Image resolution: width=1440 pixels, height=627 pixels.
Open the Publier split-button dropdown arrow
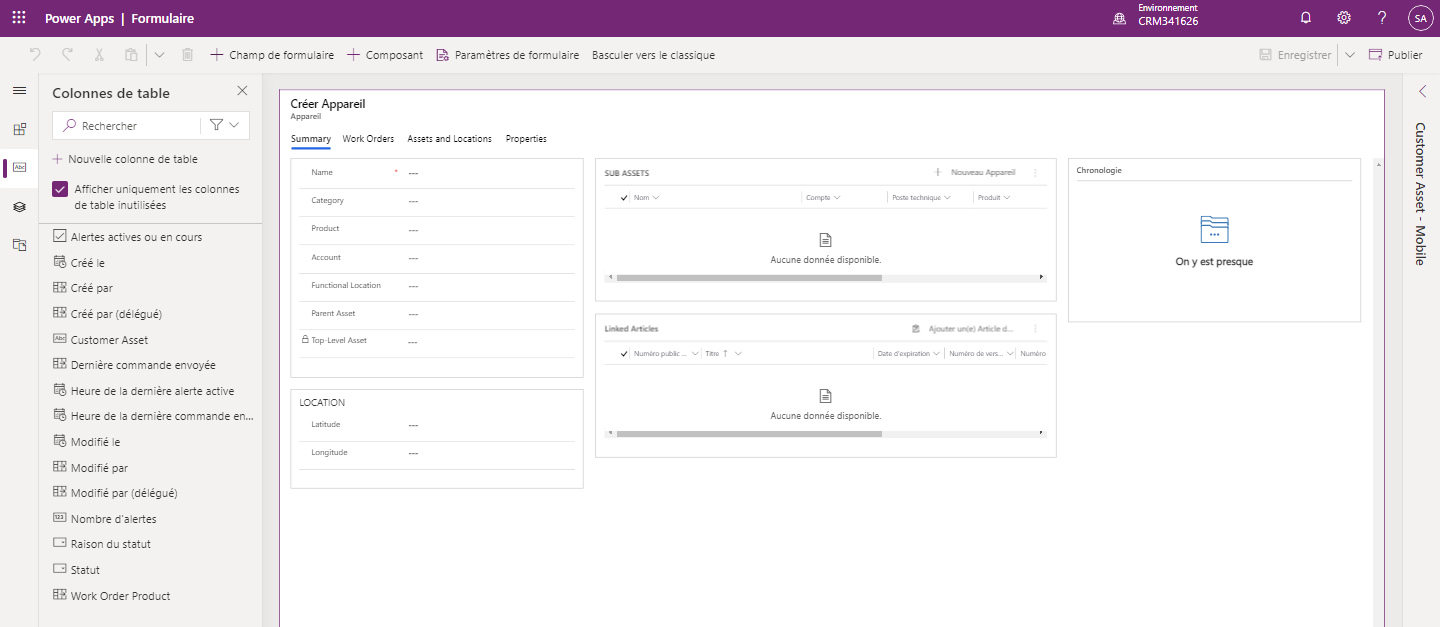point(1350,55)
